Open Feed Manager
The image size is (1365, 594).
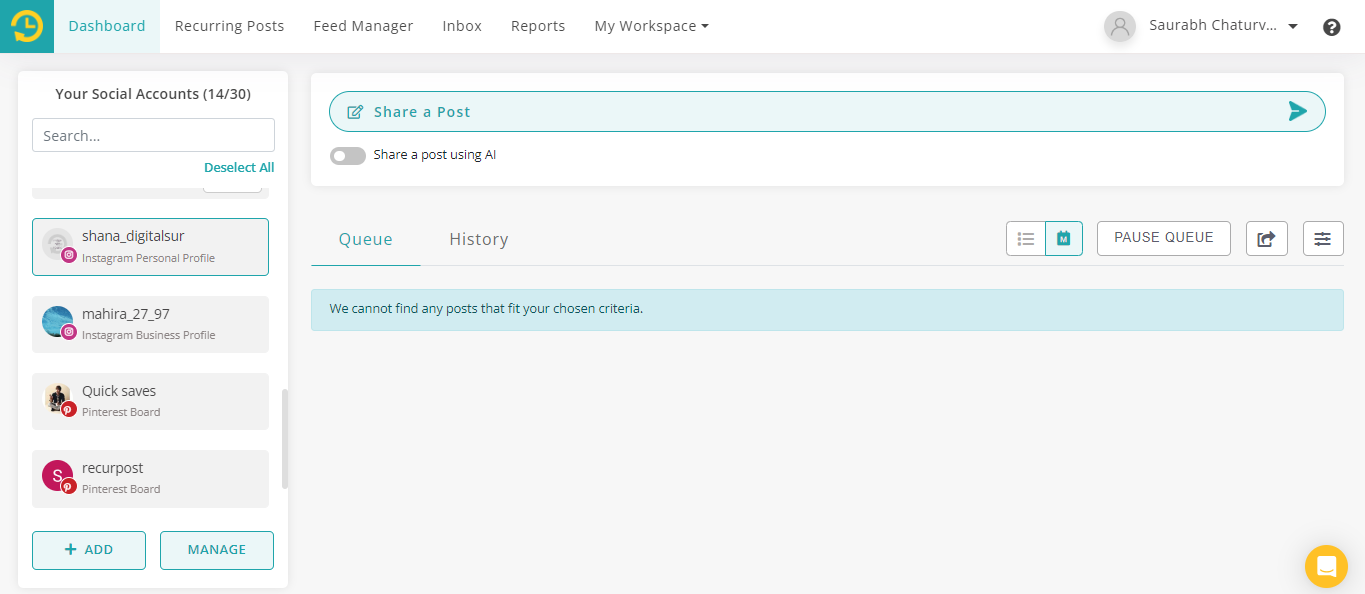click(x=363, y=26)
